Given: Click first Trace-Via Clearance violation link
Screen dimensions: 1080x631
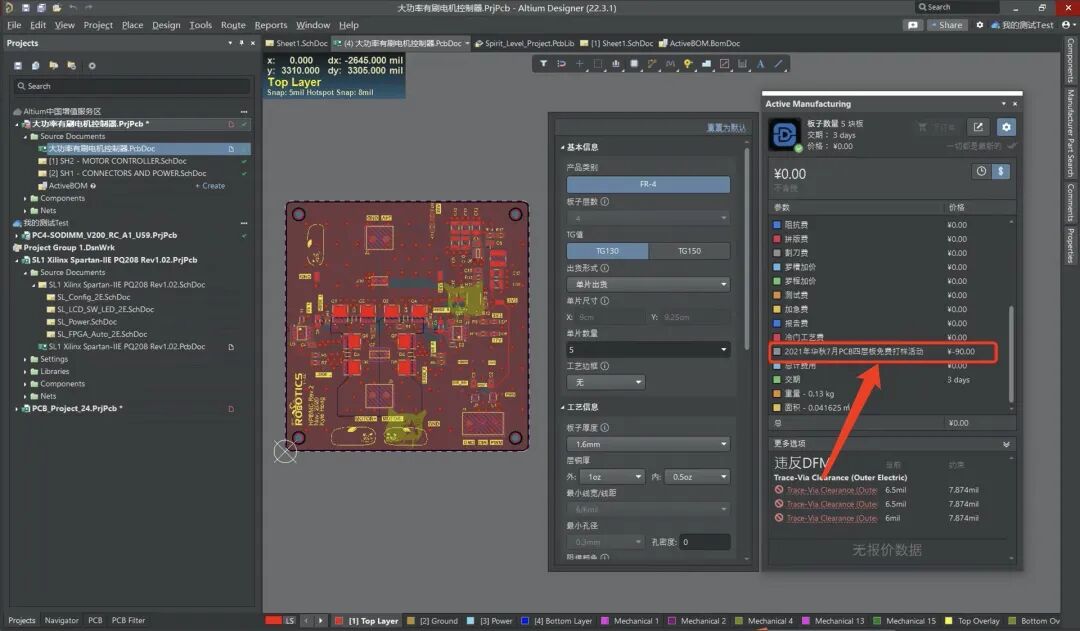Looking at the screenshot, I should click(831, 490).
